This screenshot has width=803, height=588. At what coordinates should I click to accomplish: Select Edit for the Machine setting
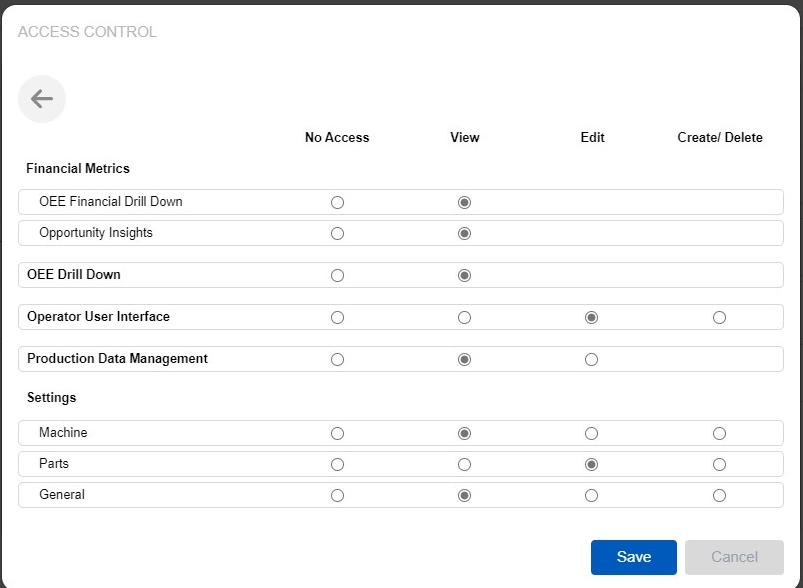click(591, 433)
